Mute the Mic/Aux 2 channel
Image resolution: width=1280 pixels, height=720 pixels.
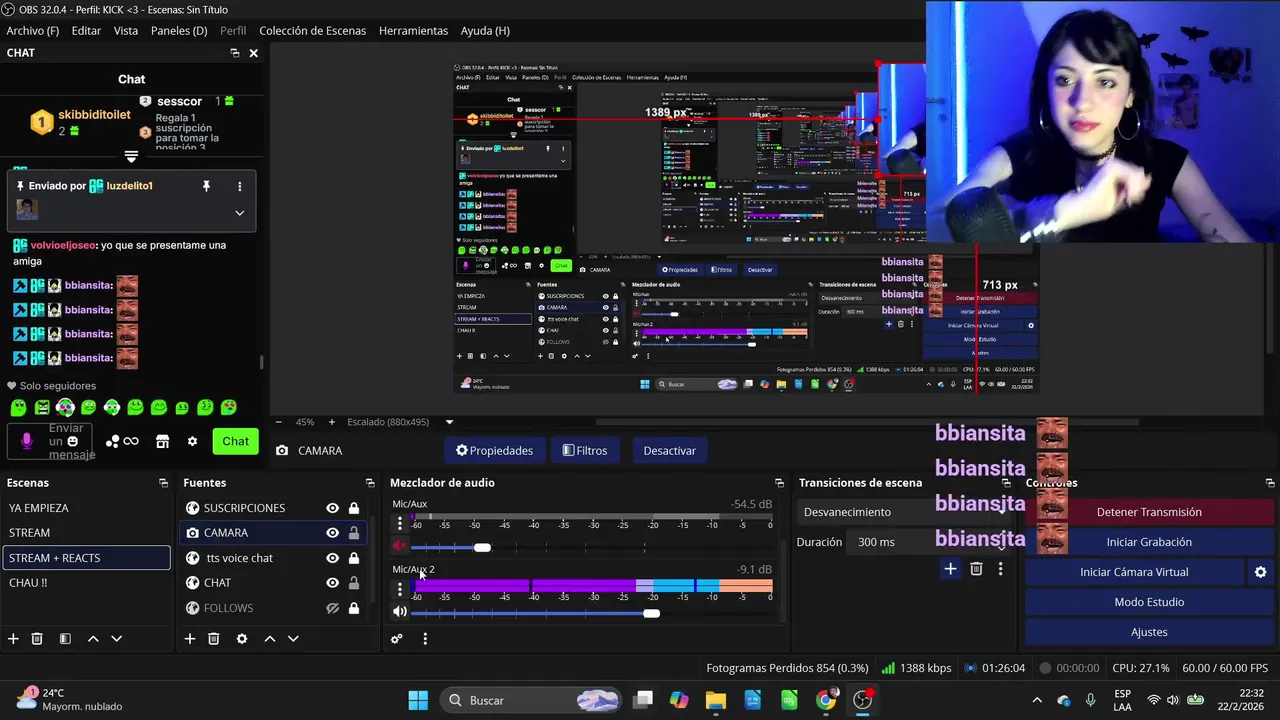pos(400,611)
